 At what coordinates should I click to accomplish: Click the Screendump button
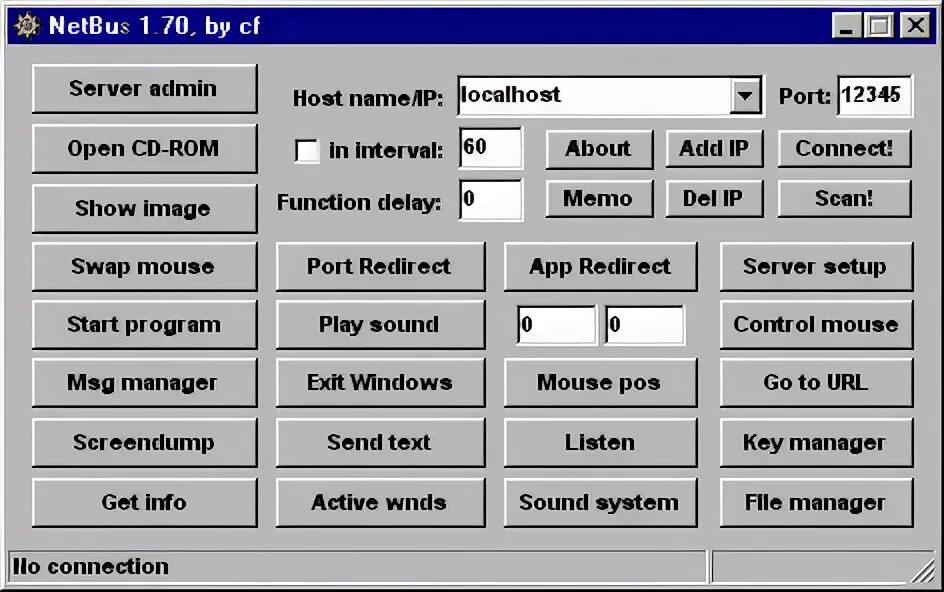144,443
